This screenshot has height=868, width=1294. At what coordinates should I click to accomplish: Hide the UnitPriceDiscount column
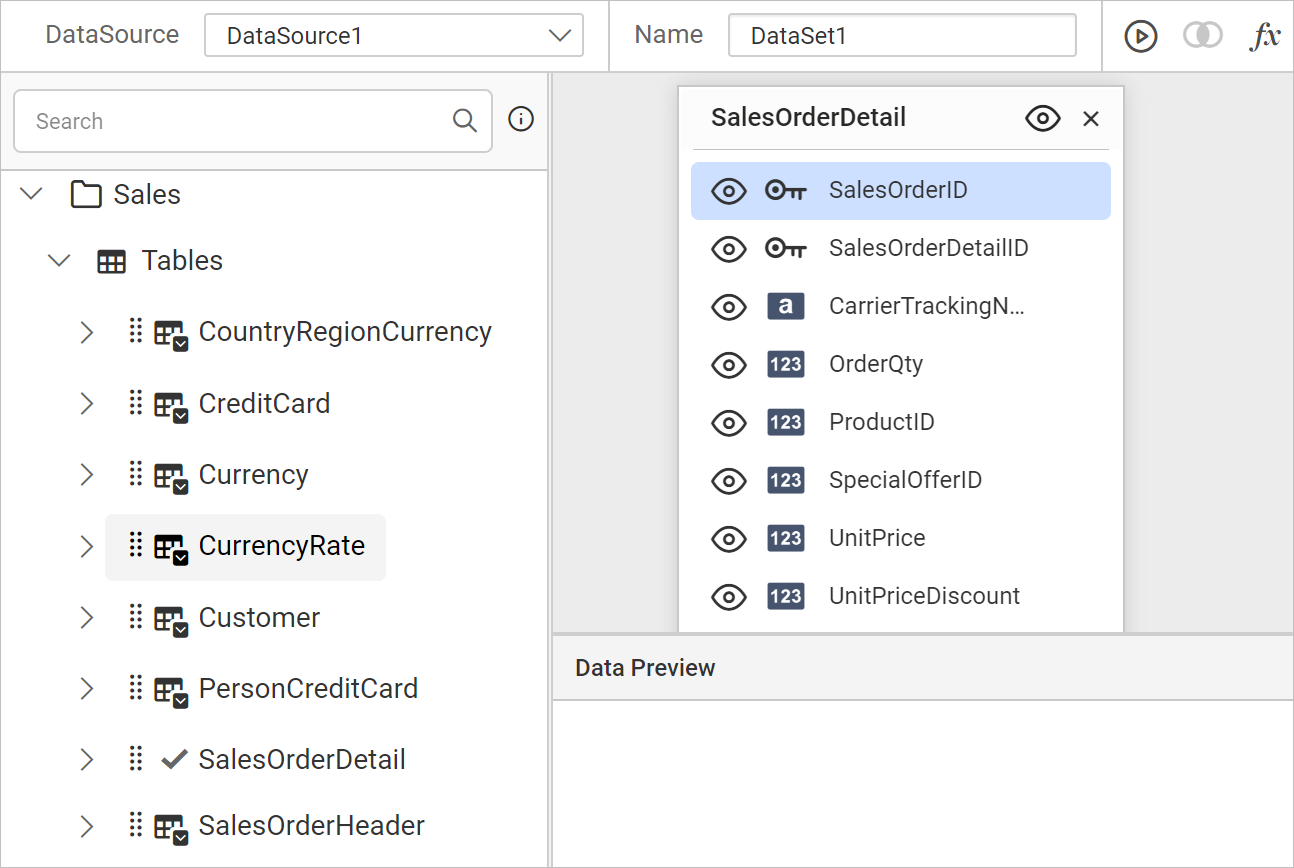[729, 597]
